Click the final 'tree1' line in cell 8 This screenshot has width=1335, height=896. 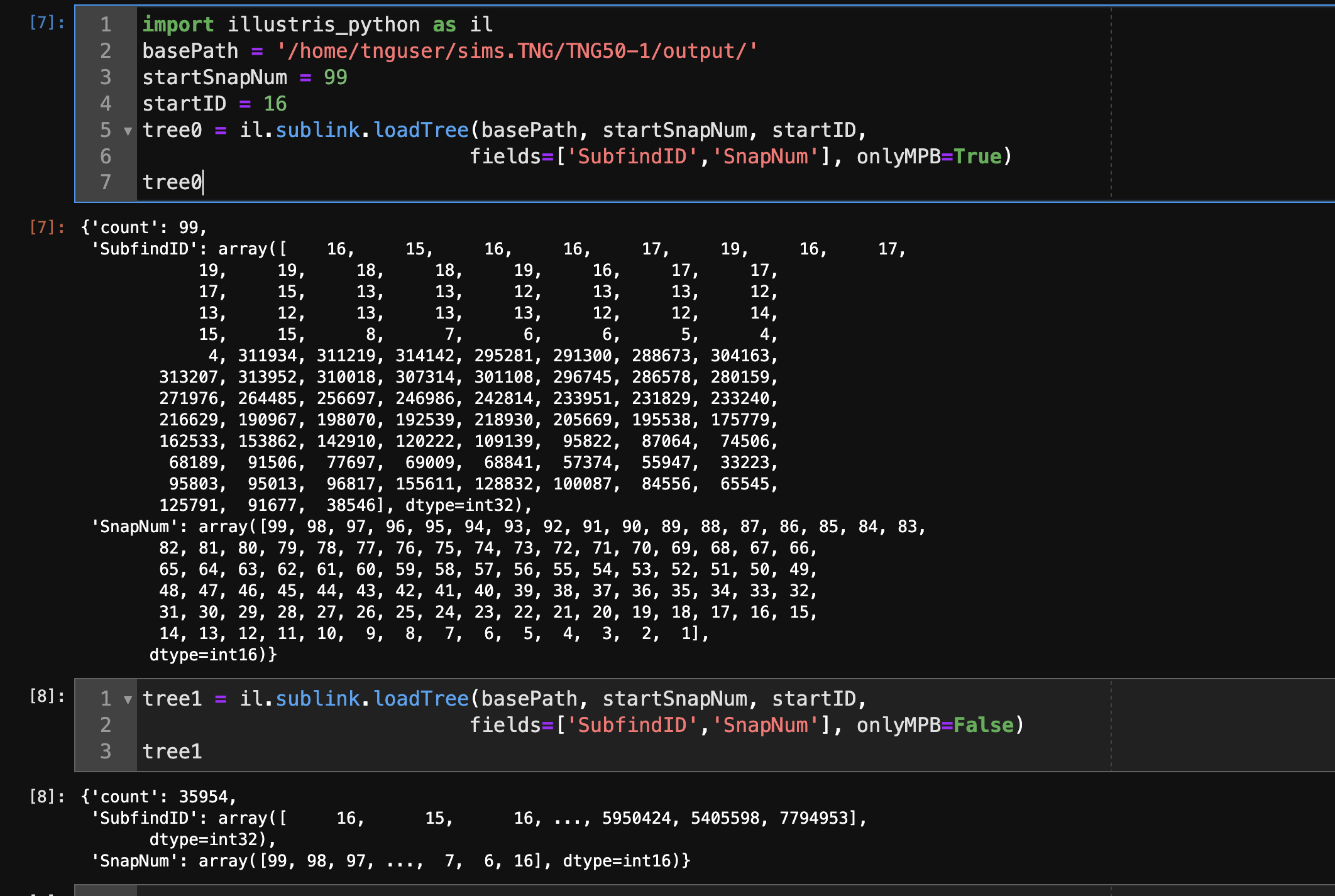pyautogui.click(x=172, y=751)
